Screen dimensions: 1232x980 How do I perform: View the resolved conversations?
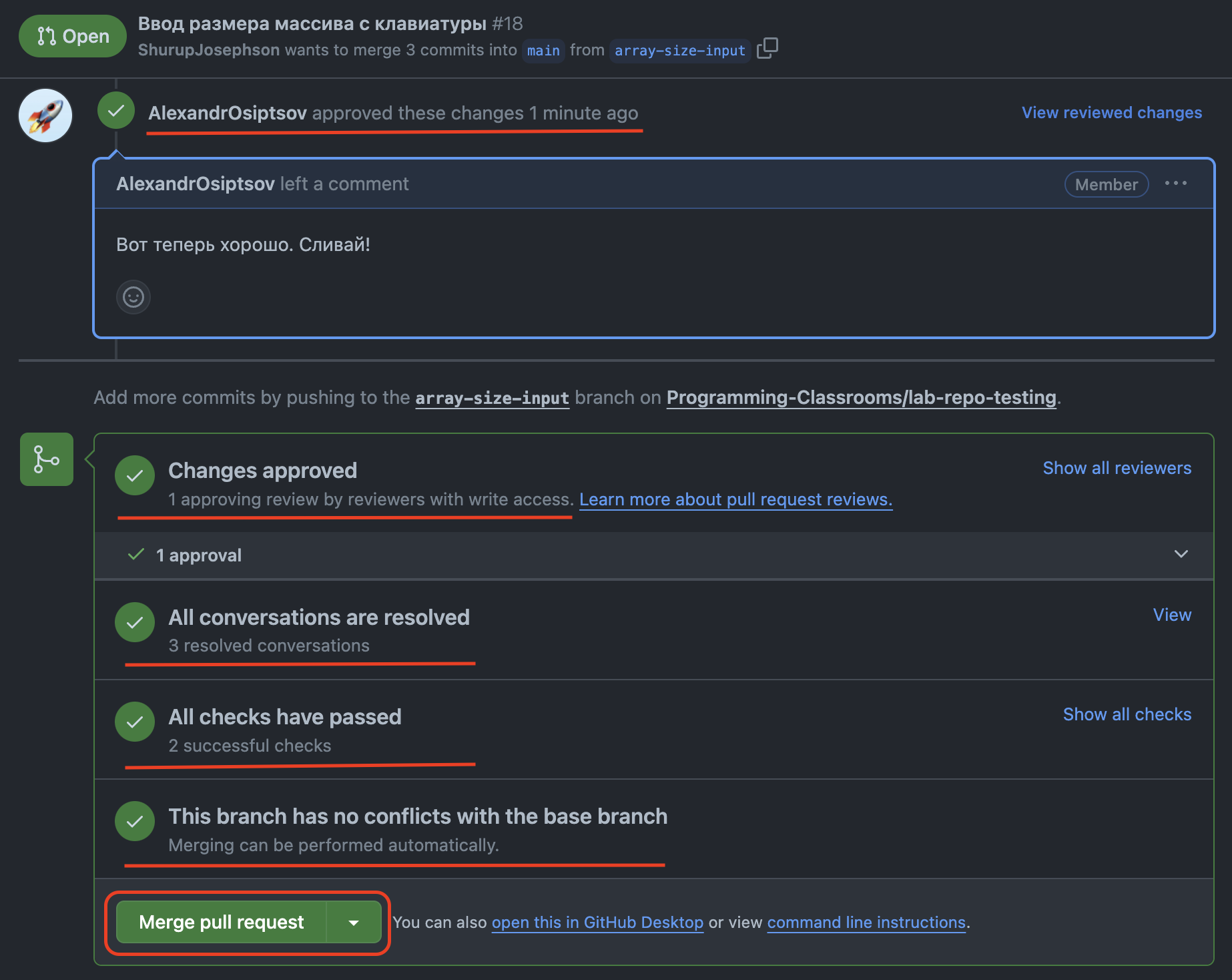1172,614
